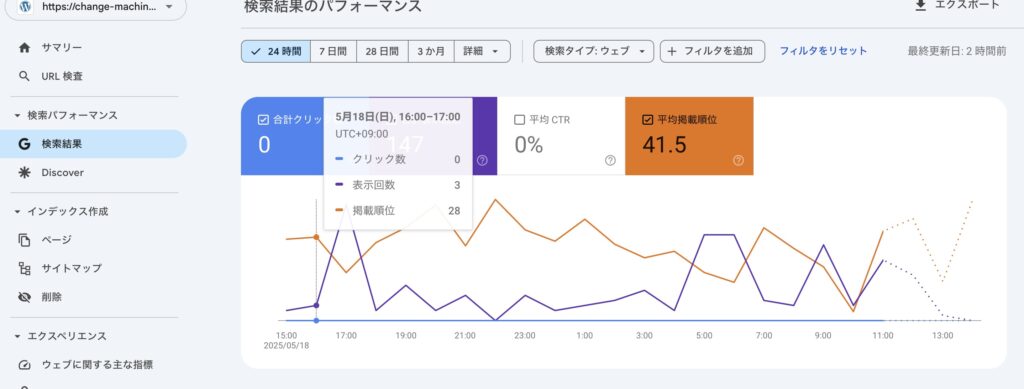Image resolution: width=1024 pixels, height=389 pixels.
Task: Switch to the 7 日間 range tab
Action: pyautogui.click(x=333, y=51)
